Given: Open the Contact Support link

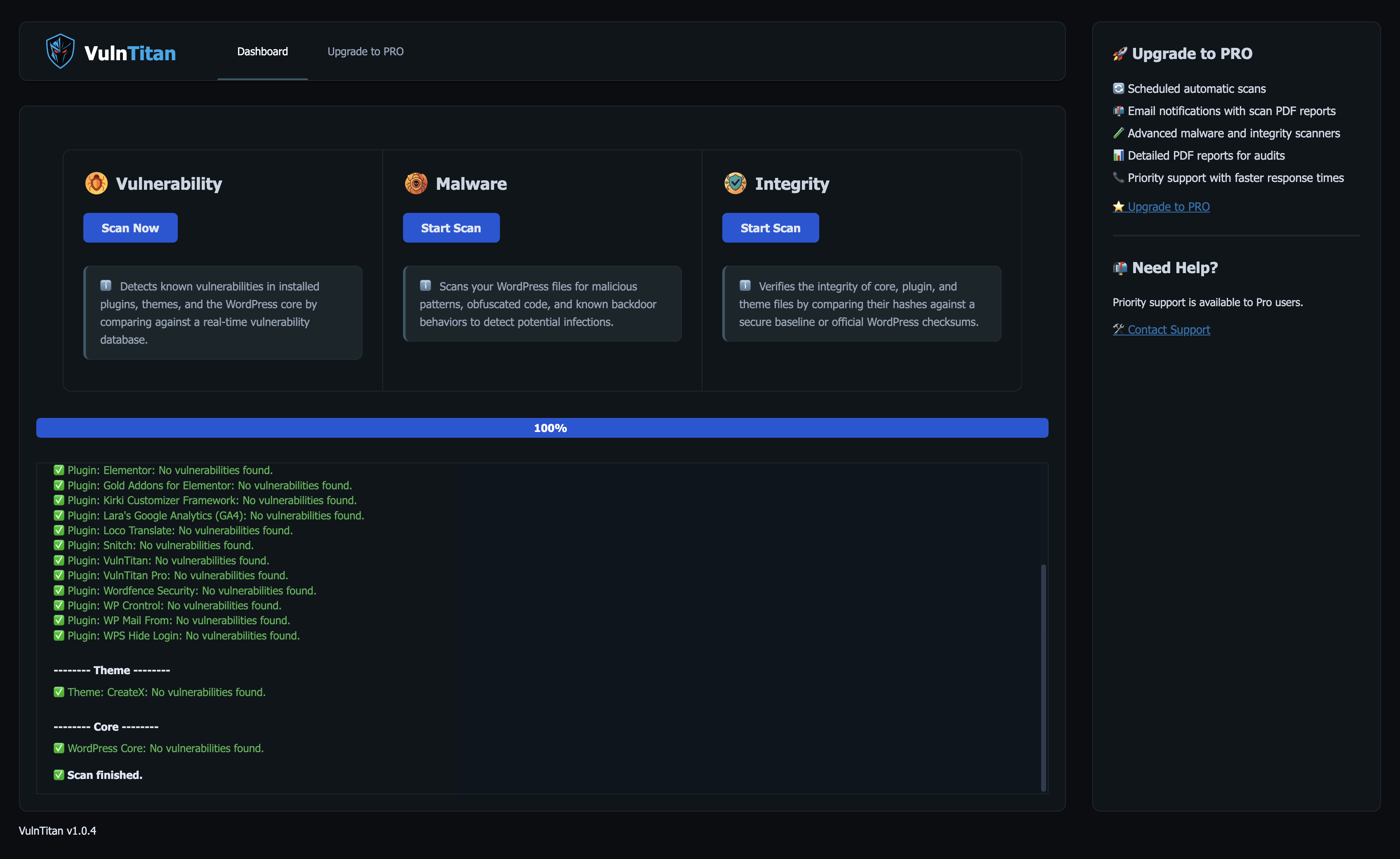Looking at the screenshot, I should 1161,330.
